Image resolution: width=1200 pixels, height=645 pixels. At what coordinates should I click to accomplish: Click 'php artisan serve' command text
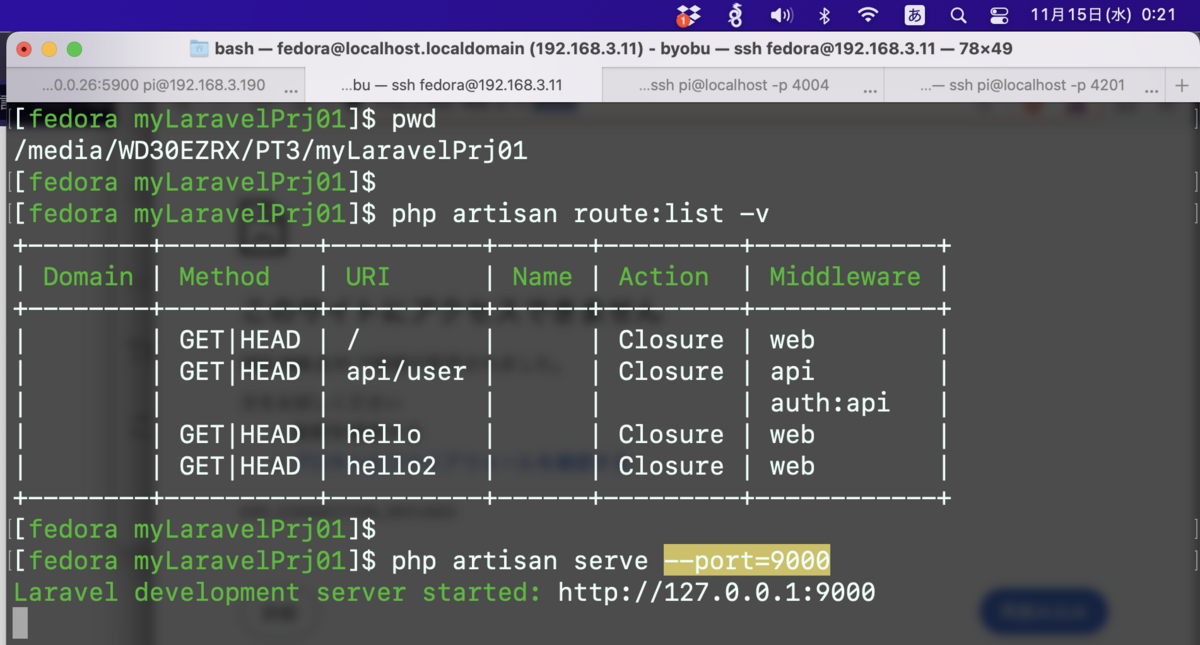(520, 560)
